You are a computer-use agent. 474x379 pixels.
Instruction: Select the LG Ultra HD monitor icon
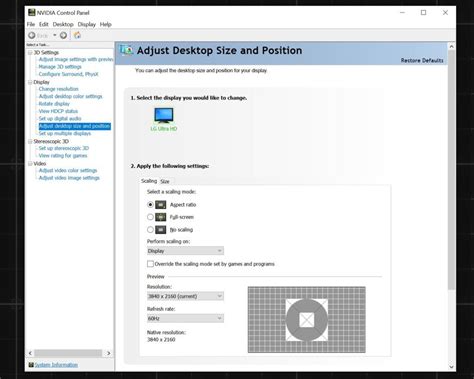tap(164, 115)
